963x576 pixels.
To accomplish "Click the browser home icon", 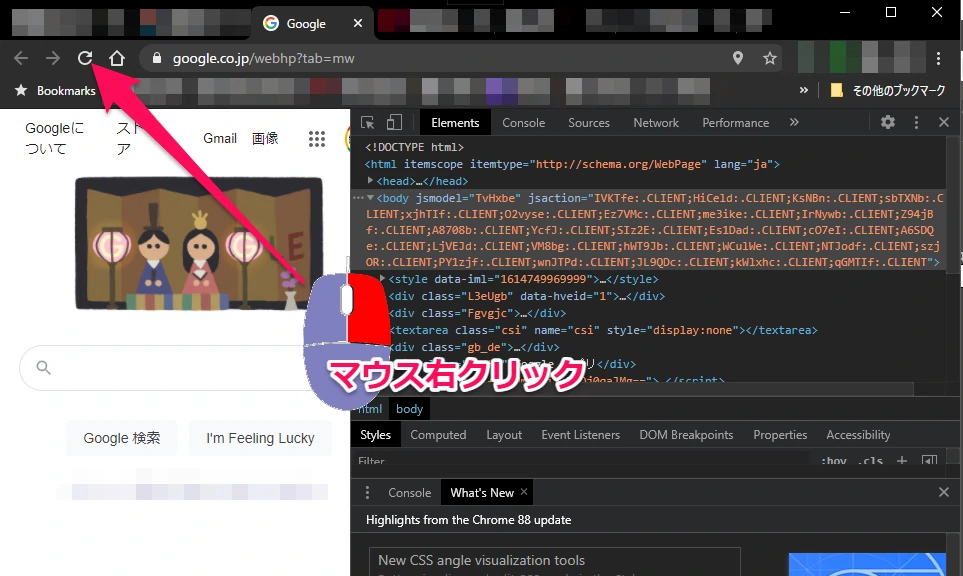I will pyautogui.click(x=117, y=58).
